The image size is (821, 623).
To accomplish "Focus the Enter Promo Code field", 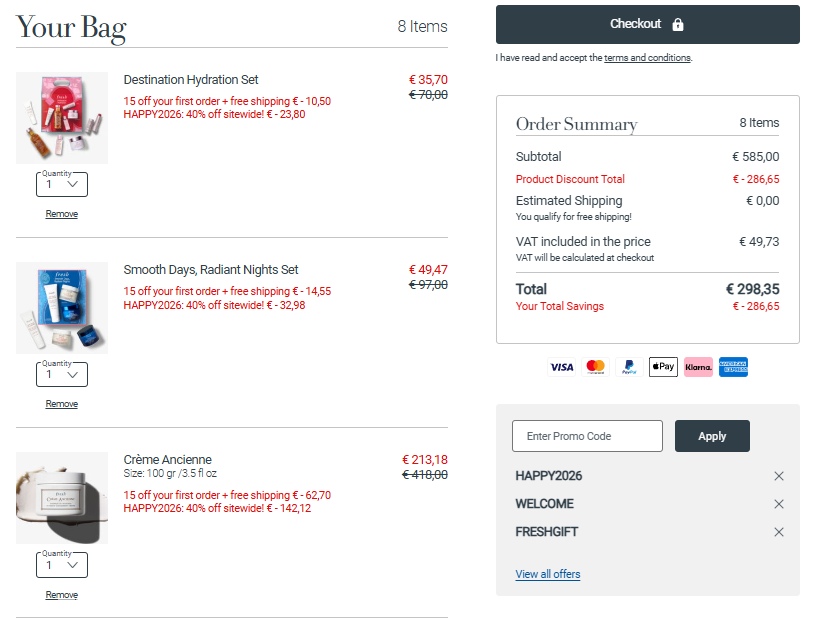I will coord(587,436).
